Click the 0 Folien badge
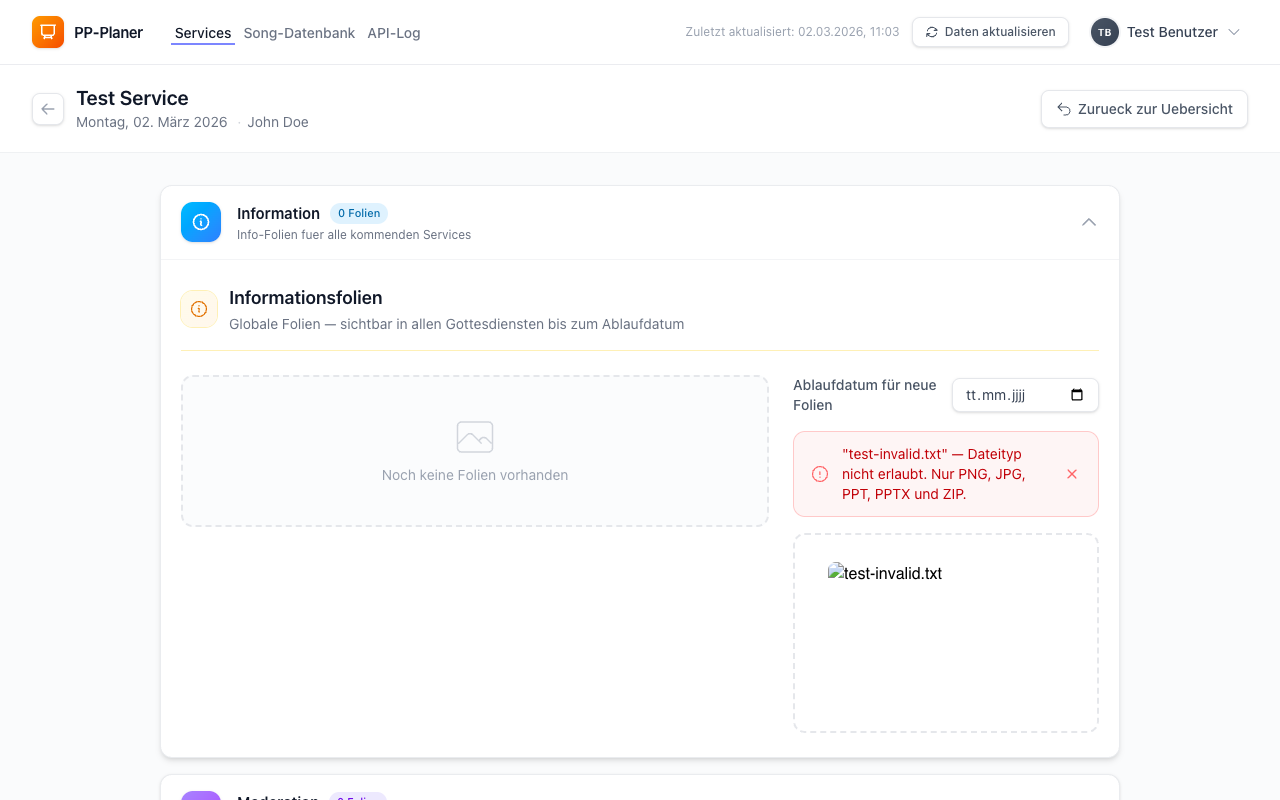The height and width of the screenshot is (800, 1280). click(x=358, y=213)
